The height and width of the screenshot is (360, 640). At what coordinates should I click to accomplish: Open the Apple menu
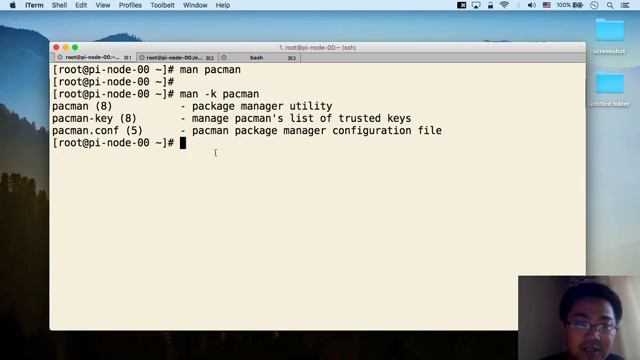click(13, 5)
